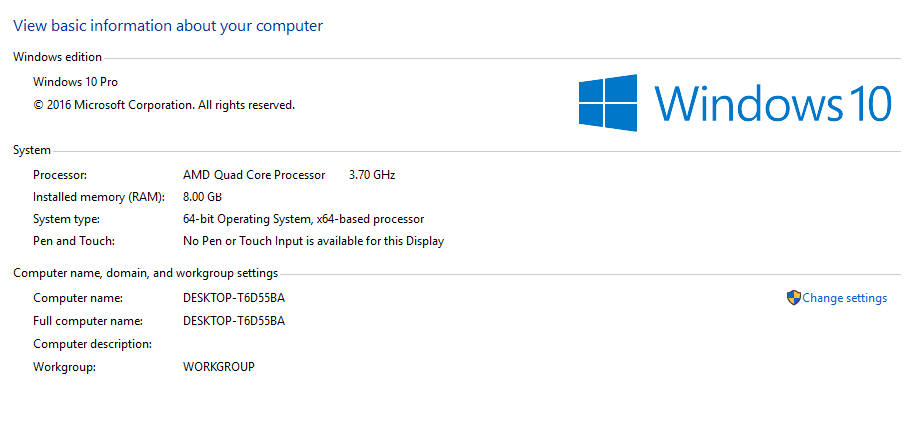Screen dimensions: 907x423
Task: Click the 8.00 GB installed memory value
Action: point(202,197)
